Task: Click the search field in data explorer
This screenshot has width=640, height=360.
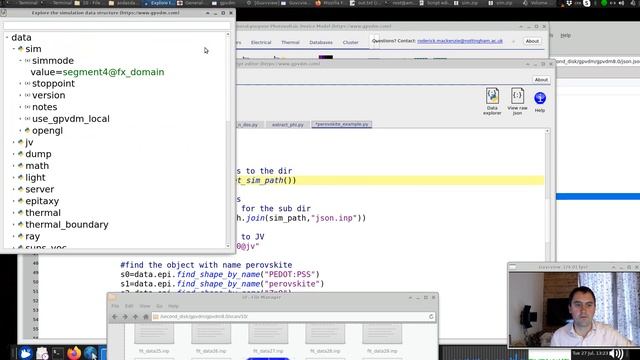Action: pyautogui.click(x=117, y=25)
